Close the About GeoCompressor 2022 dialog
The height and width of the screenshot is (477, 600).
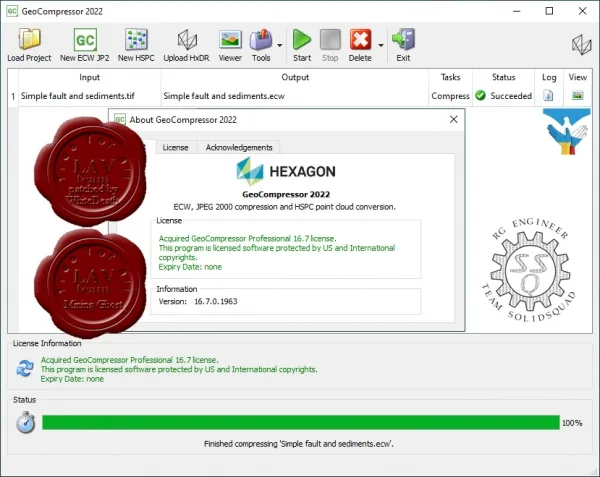click(453, 119)
